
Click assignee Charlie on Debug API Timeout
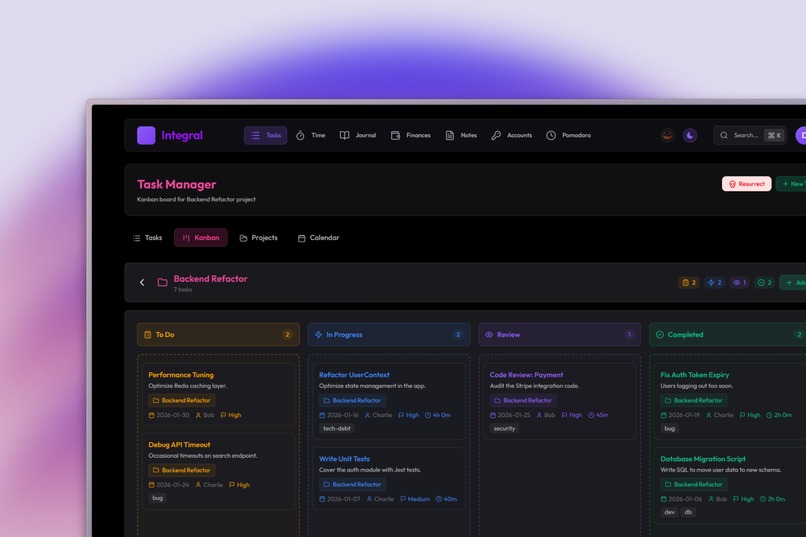click(209, 485)
